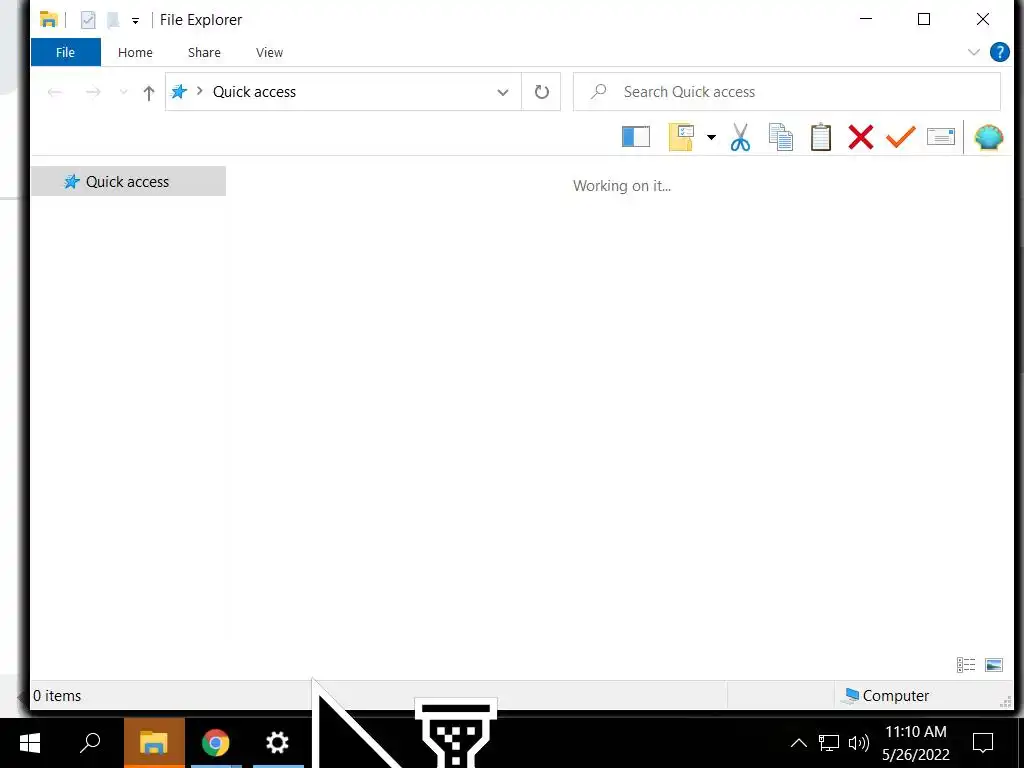Viewport: 1024px width, 768px height.
Task: Click Quick access in the address bar
Action: click(254, 92)
